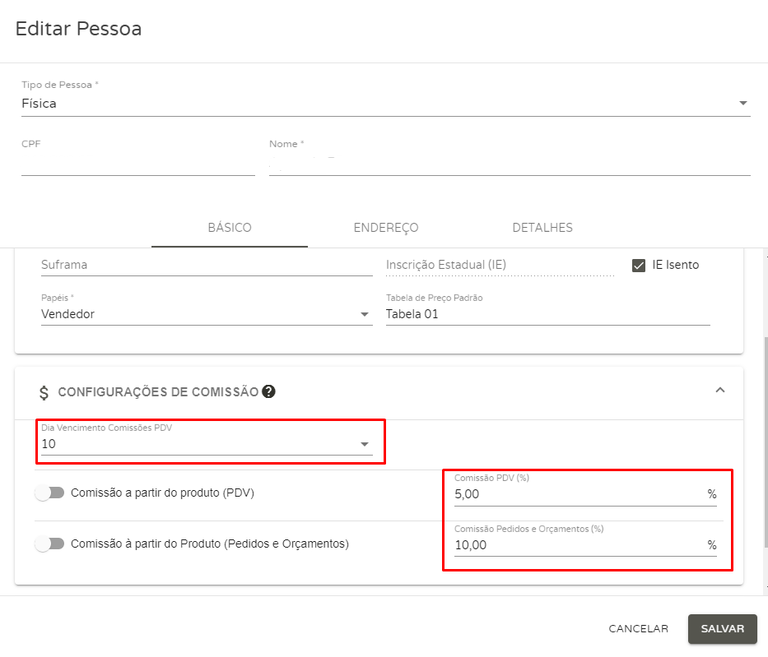Switch to the Endereço tab

[386, 228]
